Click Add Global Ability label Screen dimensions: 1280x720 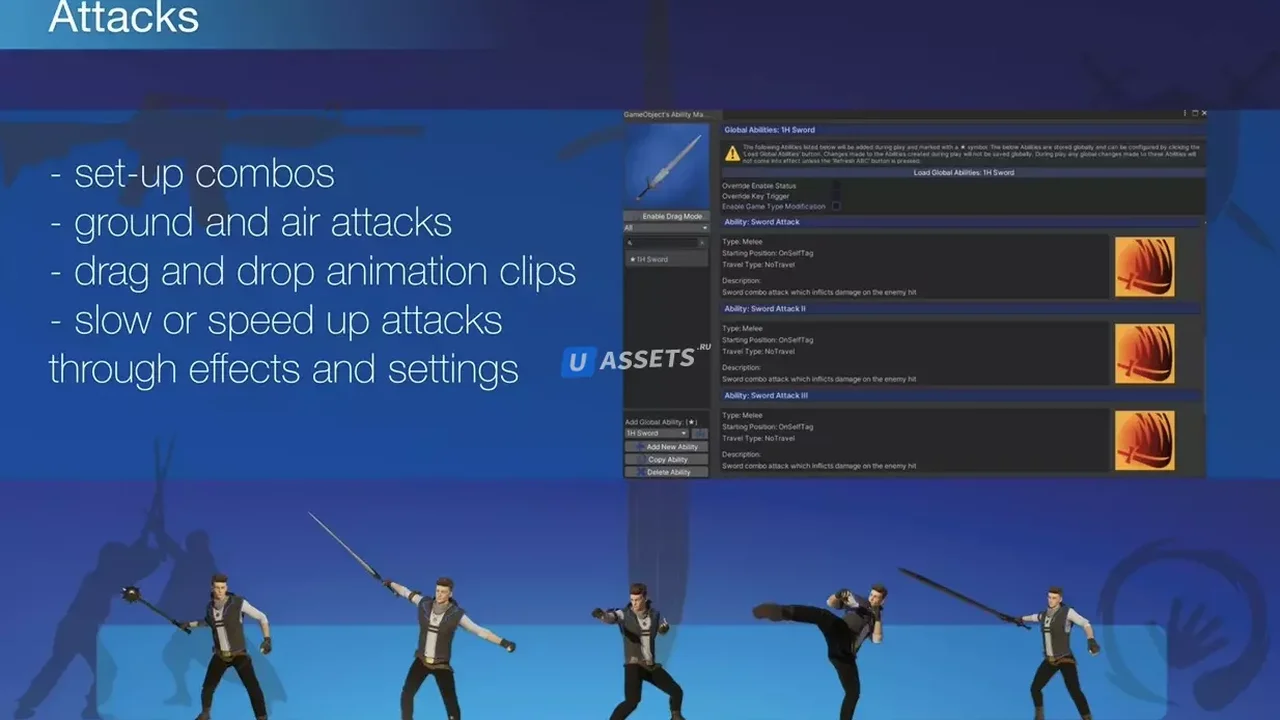click(x=659, y=422)
